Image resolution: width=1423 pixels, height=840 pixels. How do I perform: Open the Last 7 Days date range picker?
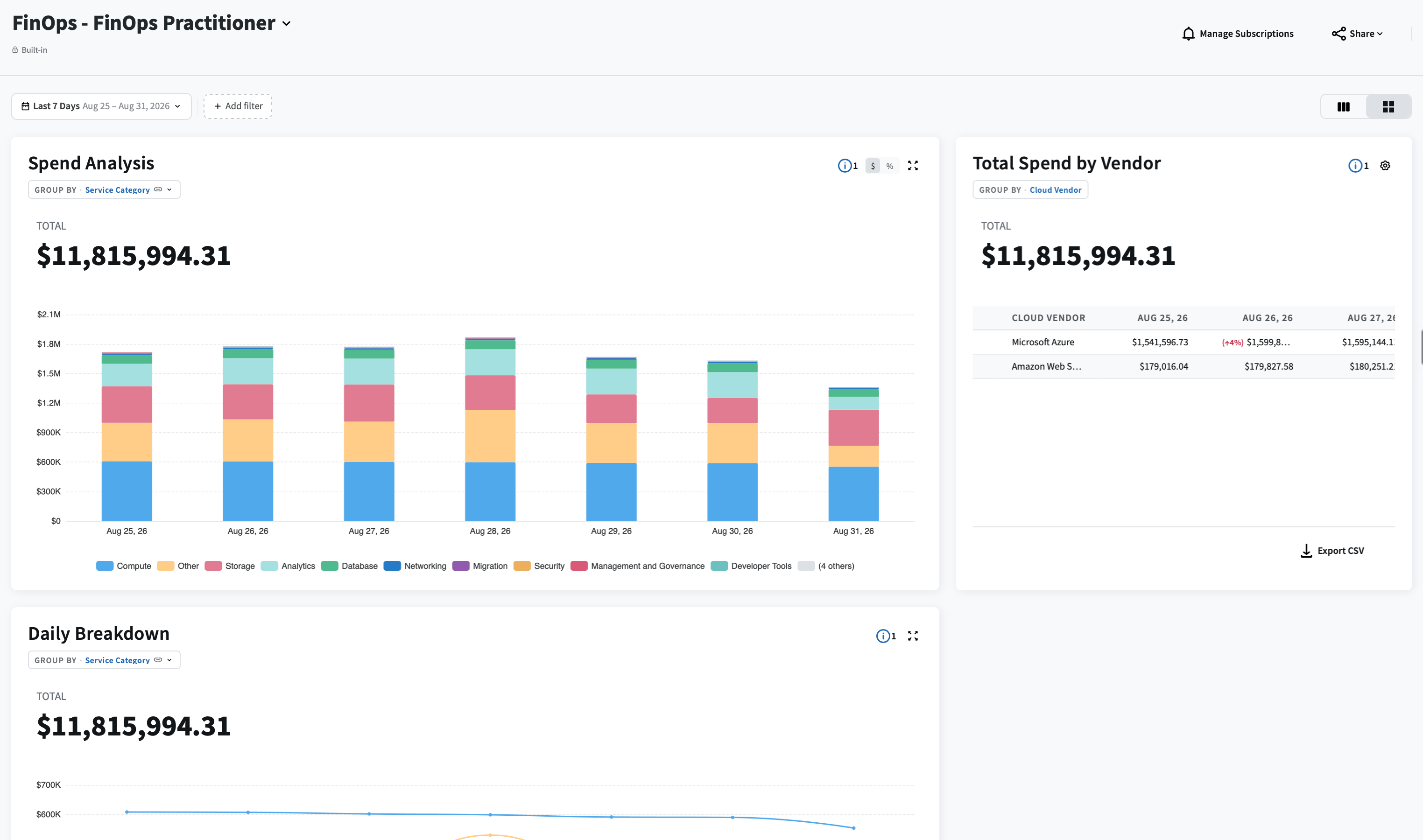click(101, 106)
